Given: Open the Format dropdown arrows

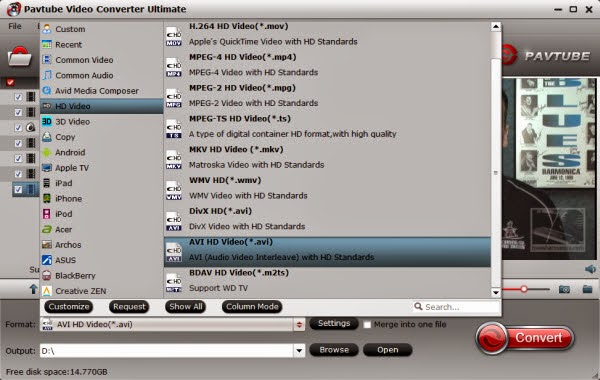Looking at the screenshot, I should [299, 325].
